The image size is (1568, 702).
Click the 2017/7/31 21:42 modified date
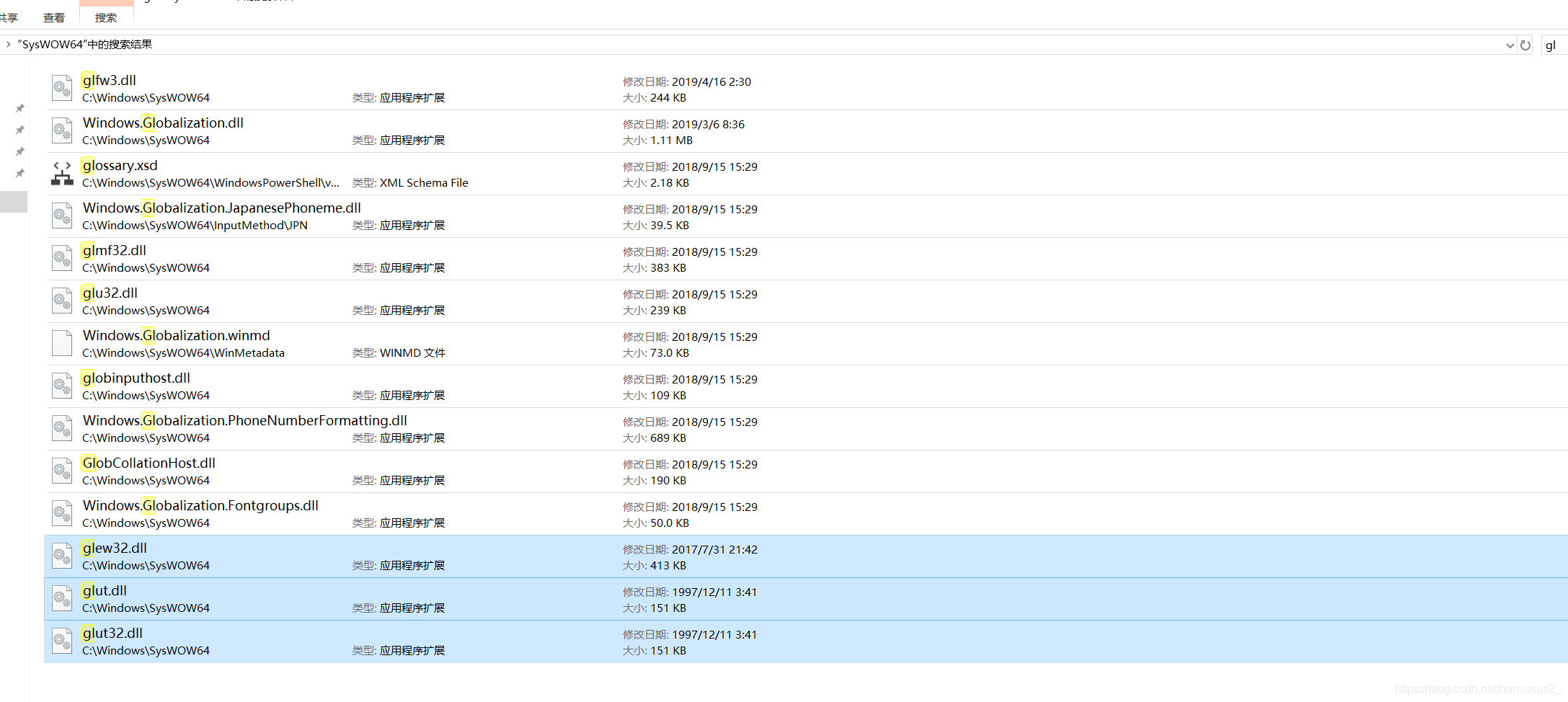pyautogui.click(x=714, y=550)
